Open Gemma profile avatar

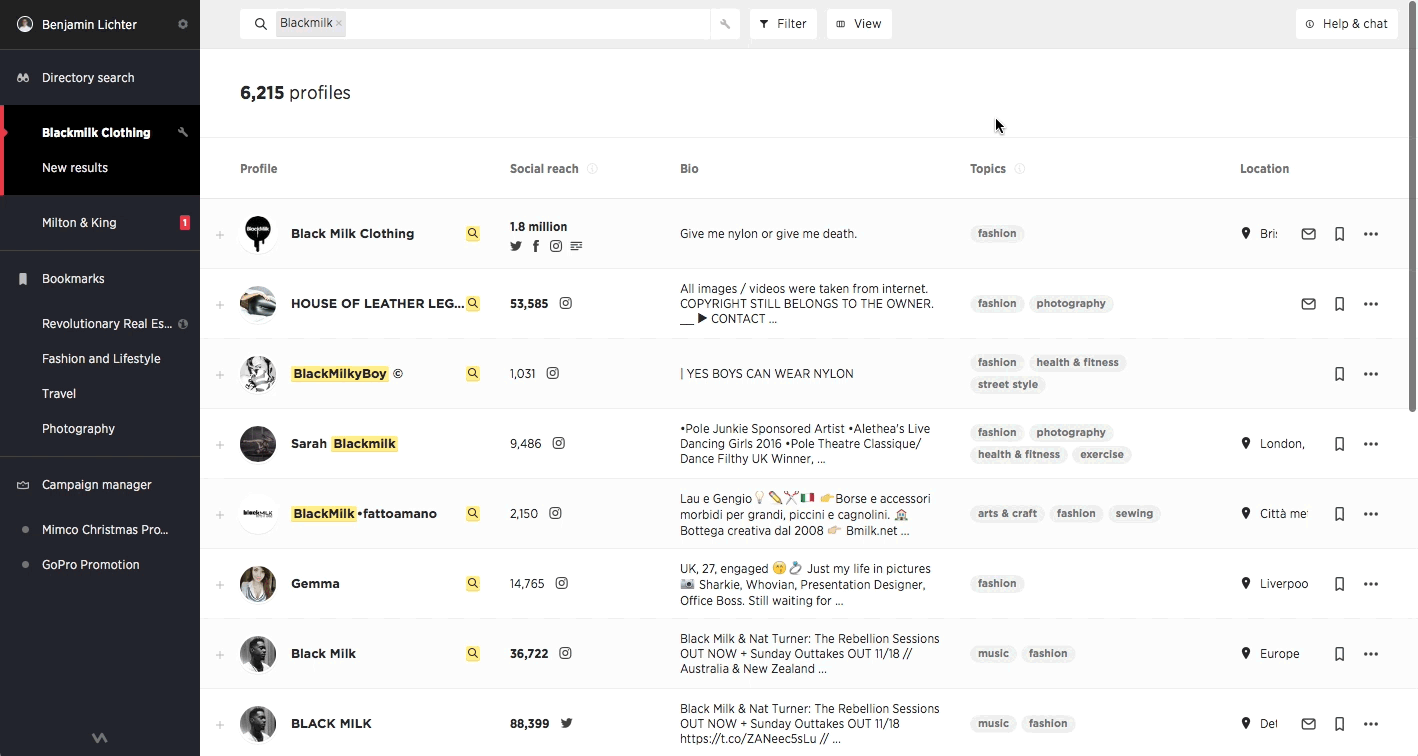[x=258, y=584]
